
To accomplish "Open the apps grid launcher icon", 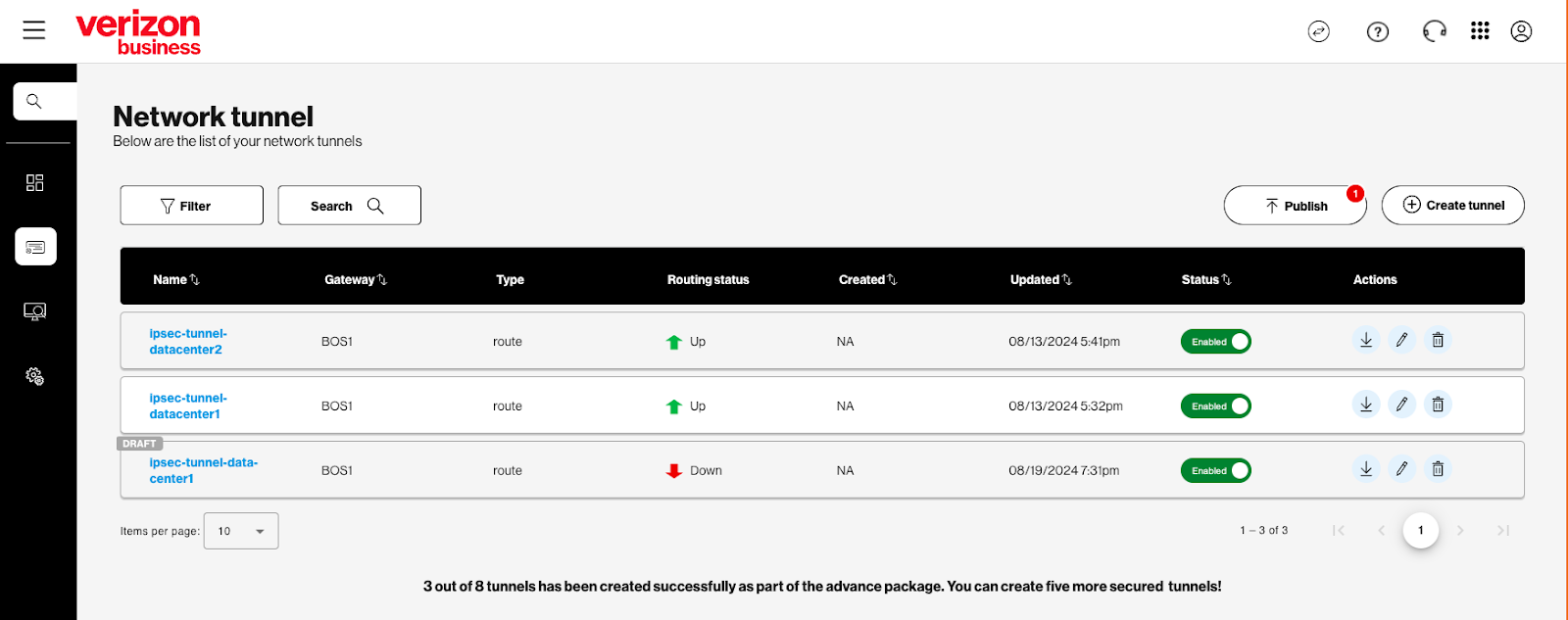I will (1480, 31).
